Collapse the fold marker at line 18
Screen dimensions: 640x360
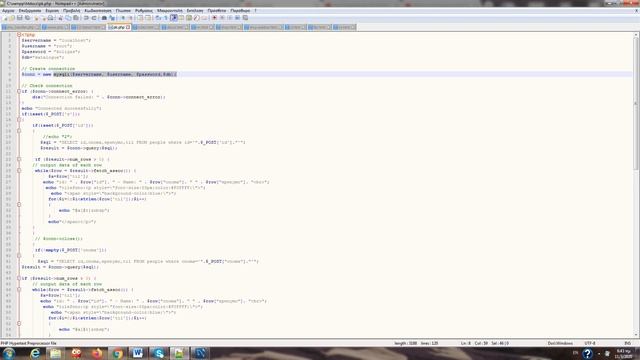point(19,131)
